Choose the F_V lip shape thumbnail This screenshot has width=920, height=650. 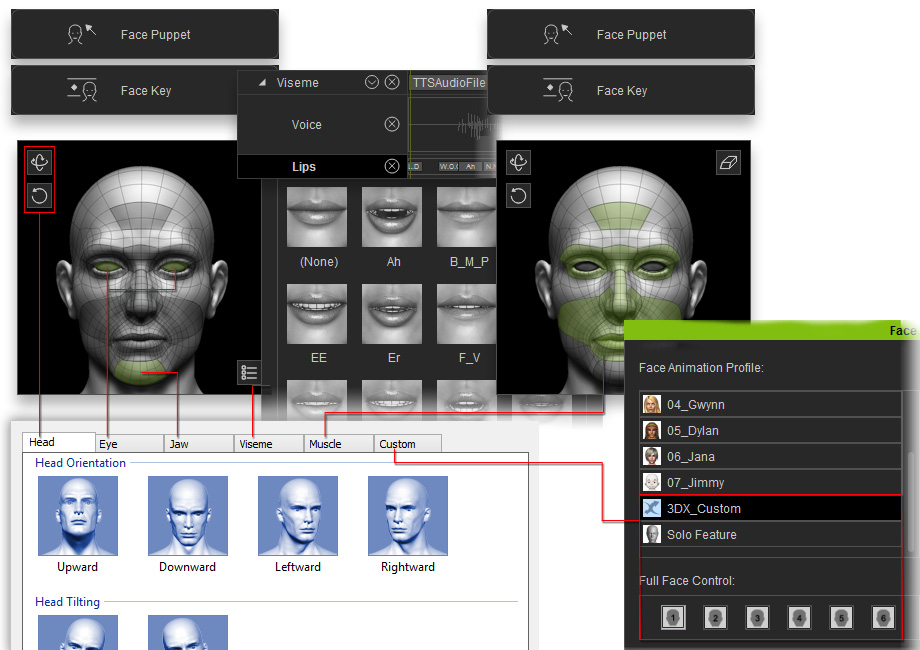click(466, 314)
